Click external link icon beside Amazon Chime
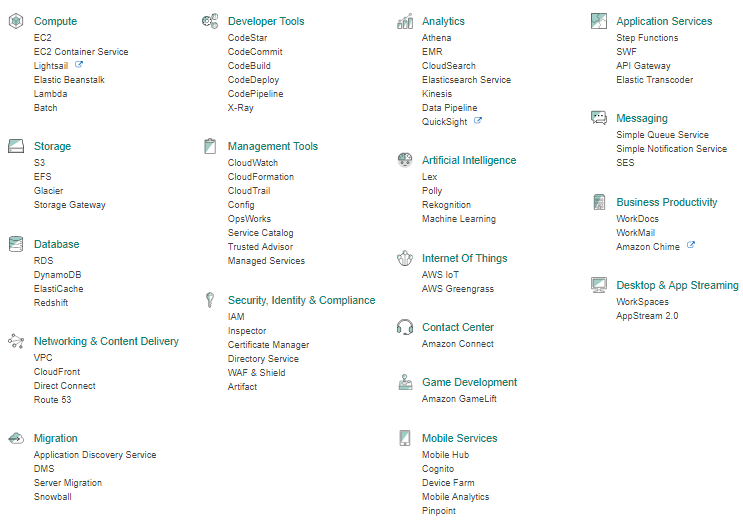Screen dimensions: 743x522 click(691, 245)
